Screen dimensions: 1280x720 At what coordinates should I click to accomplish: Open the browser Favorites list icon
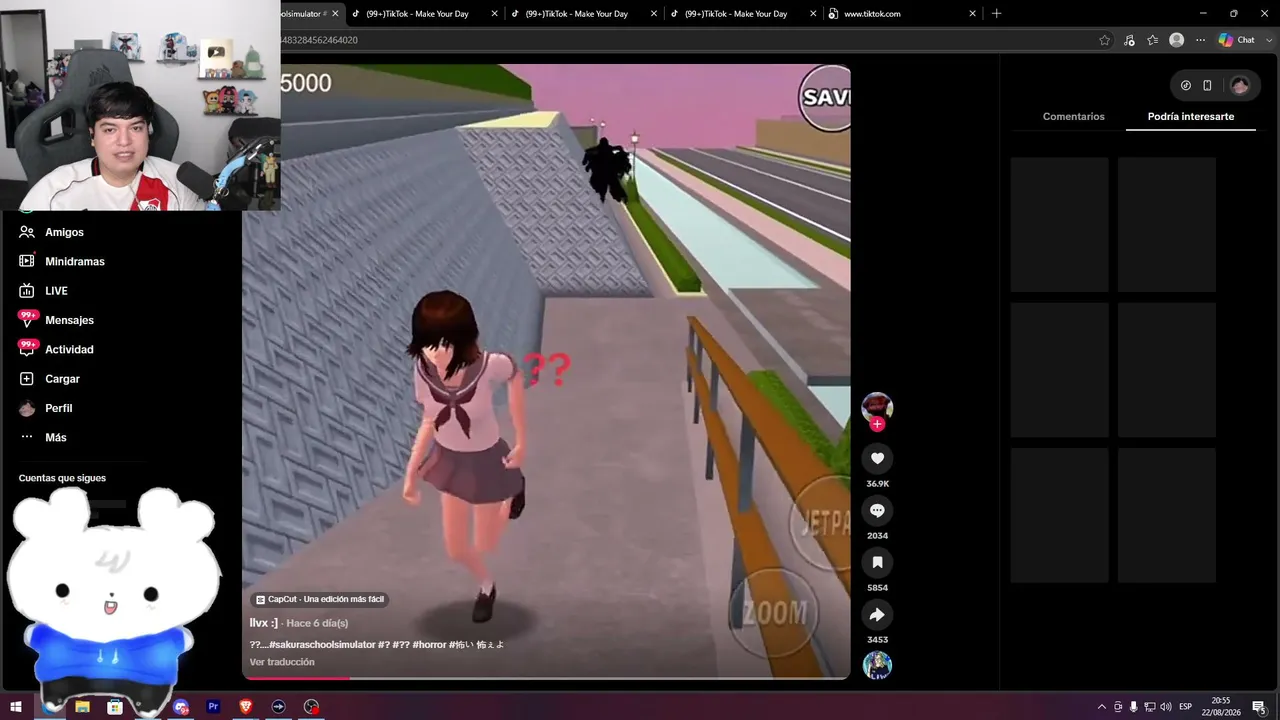[1153, 40]
